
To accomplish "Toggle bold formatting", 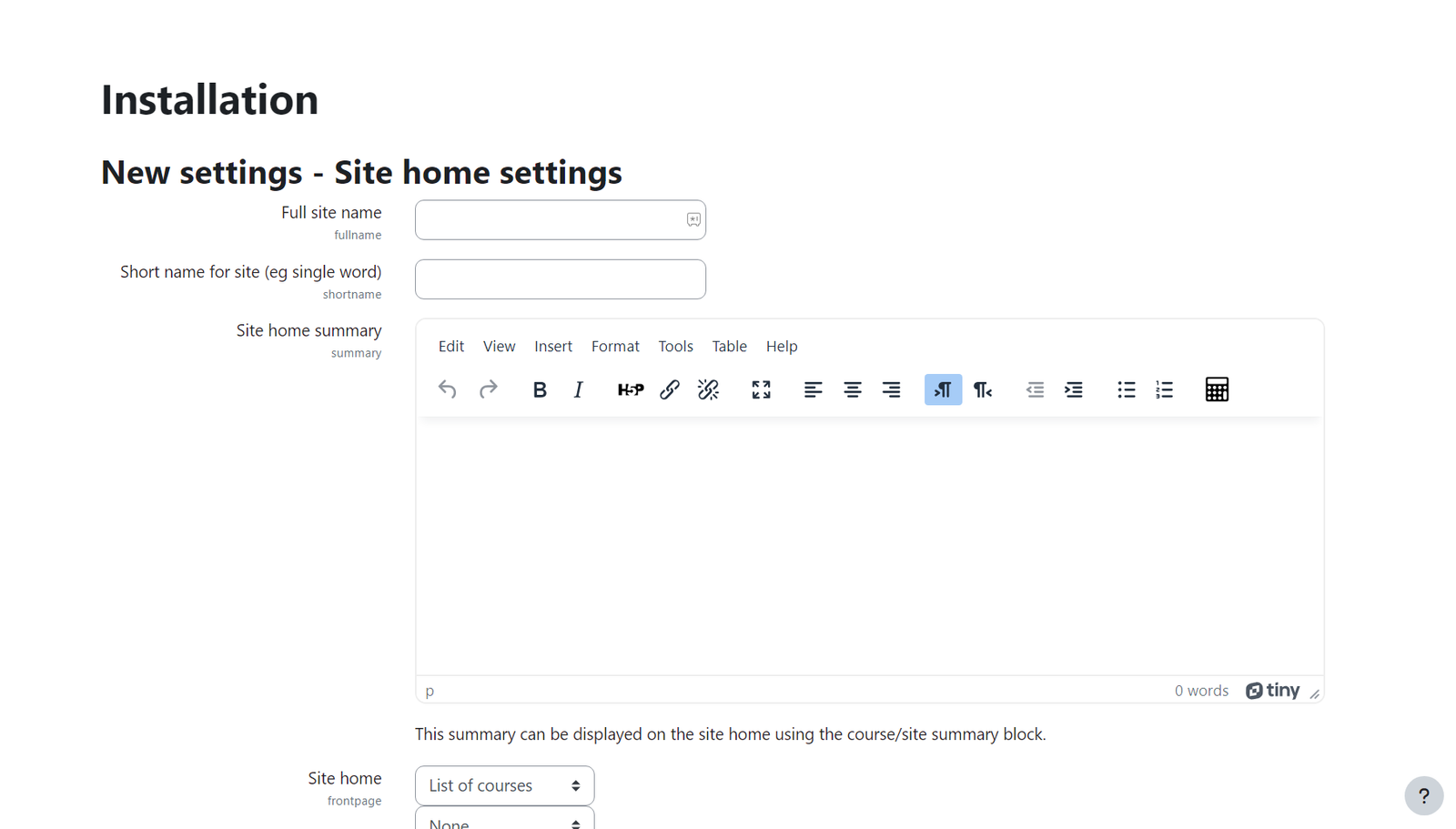I will 540,389.
